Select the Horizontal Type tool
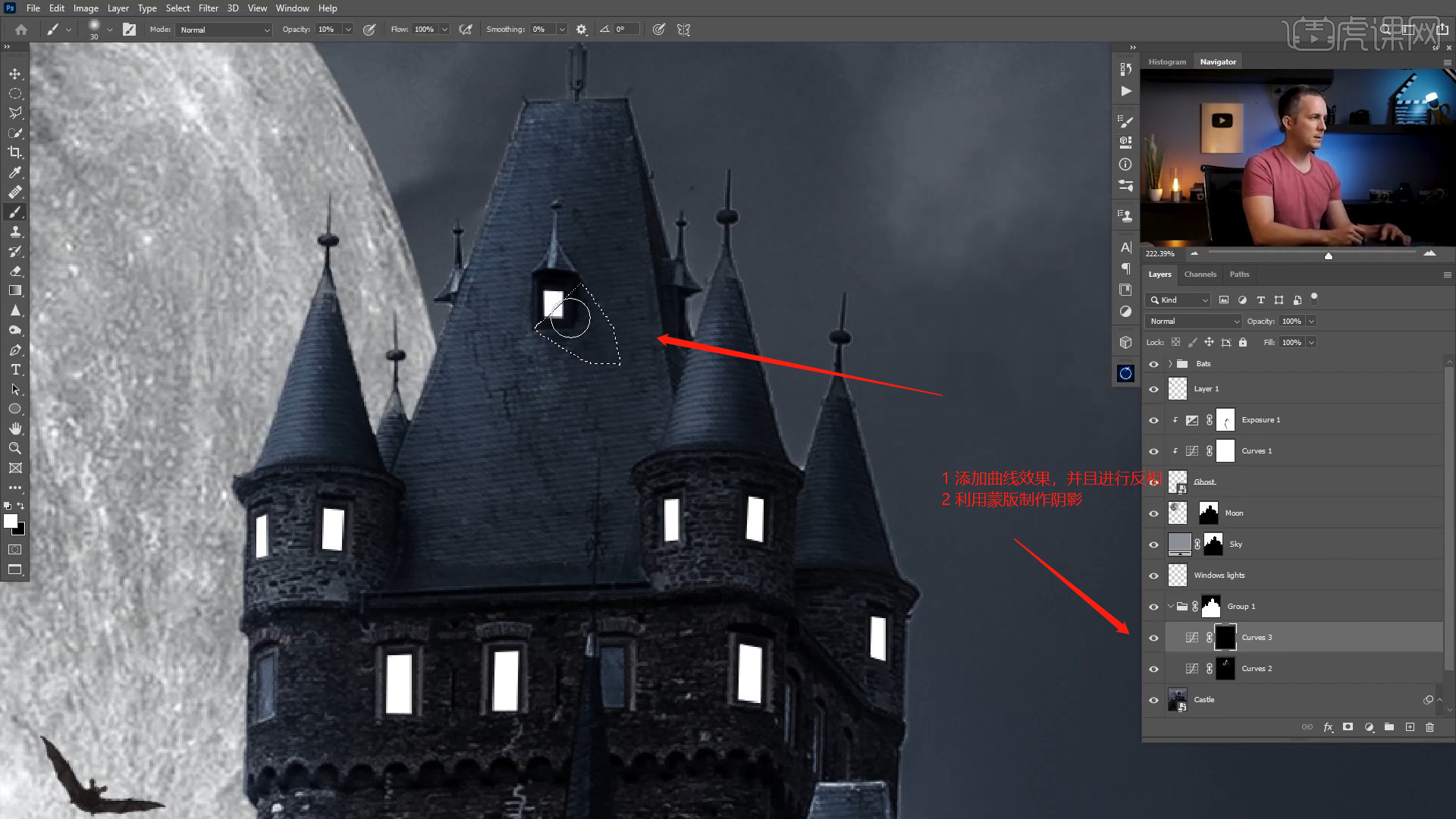 tap(15, 369)
